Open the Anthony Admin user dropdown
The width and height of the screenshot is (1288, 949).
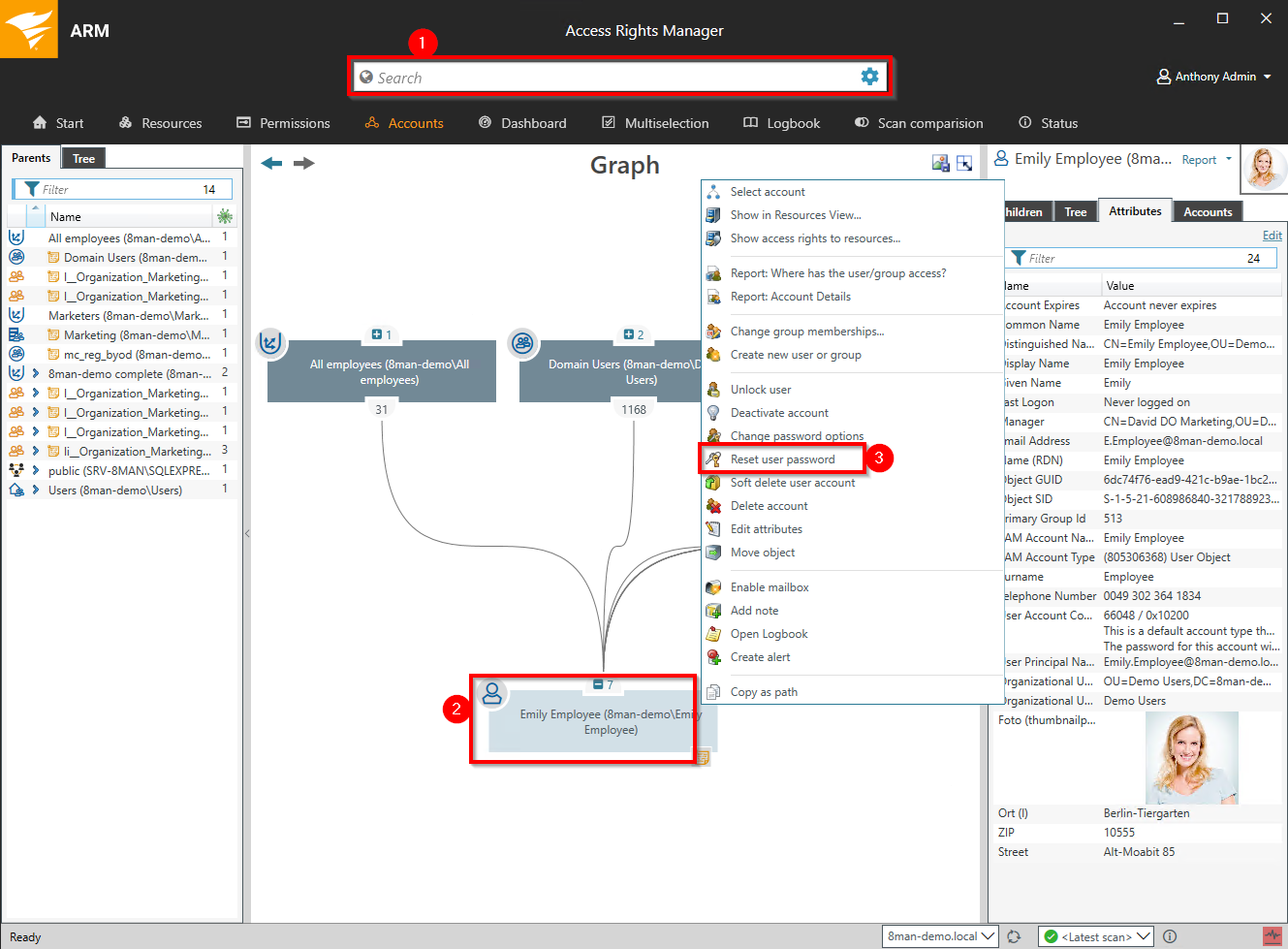[1213, 77]
